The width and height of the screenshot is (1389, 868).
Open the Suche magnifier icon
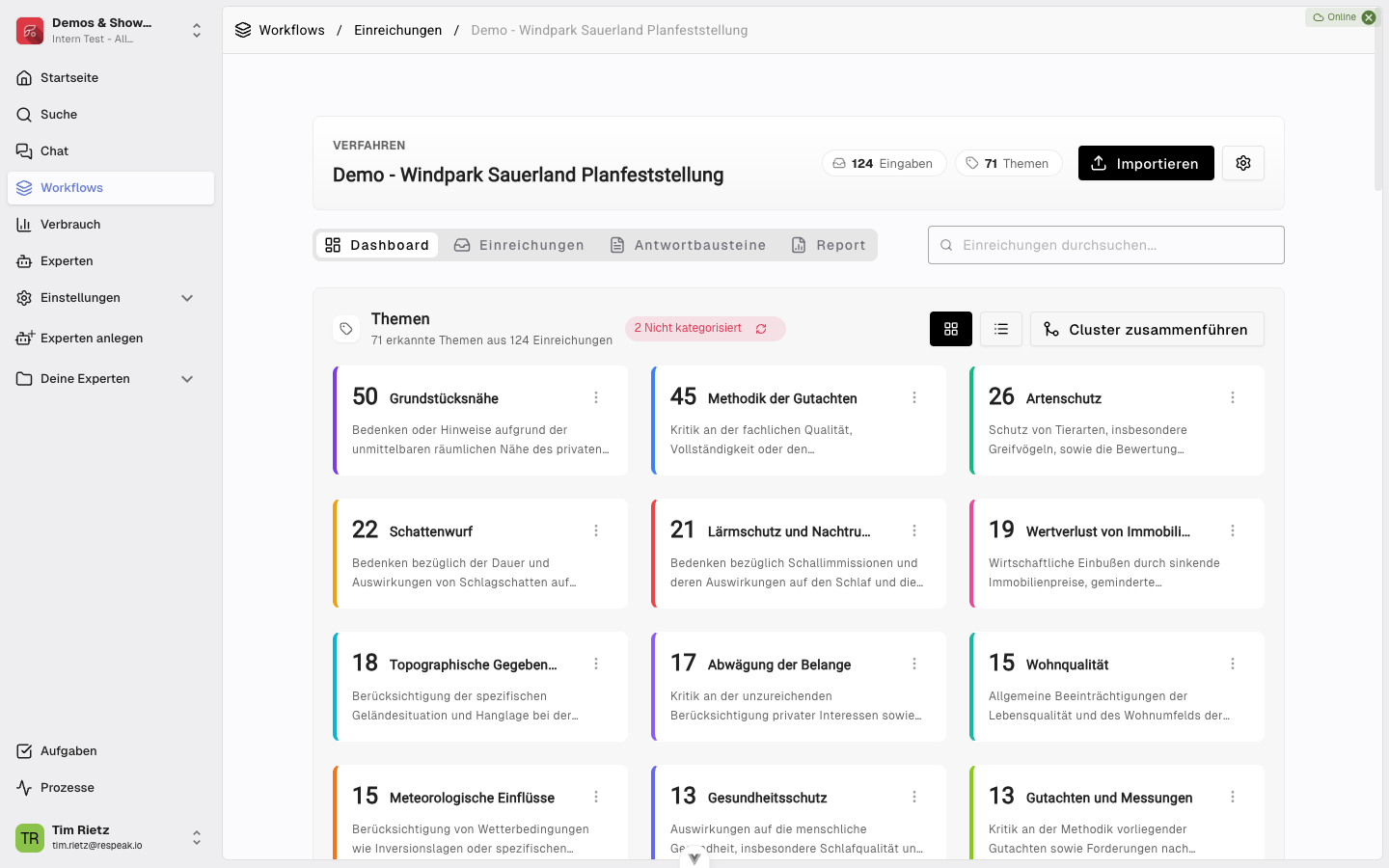pos(24,115)
